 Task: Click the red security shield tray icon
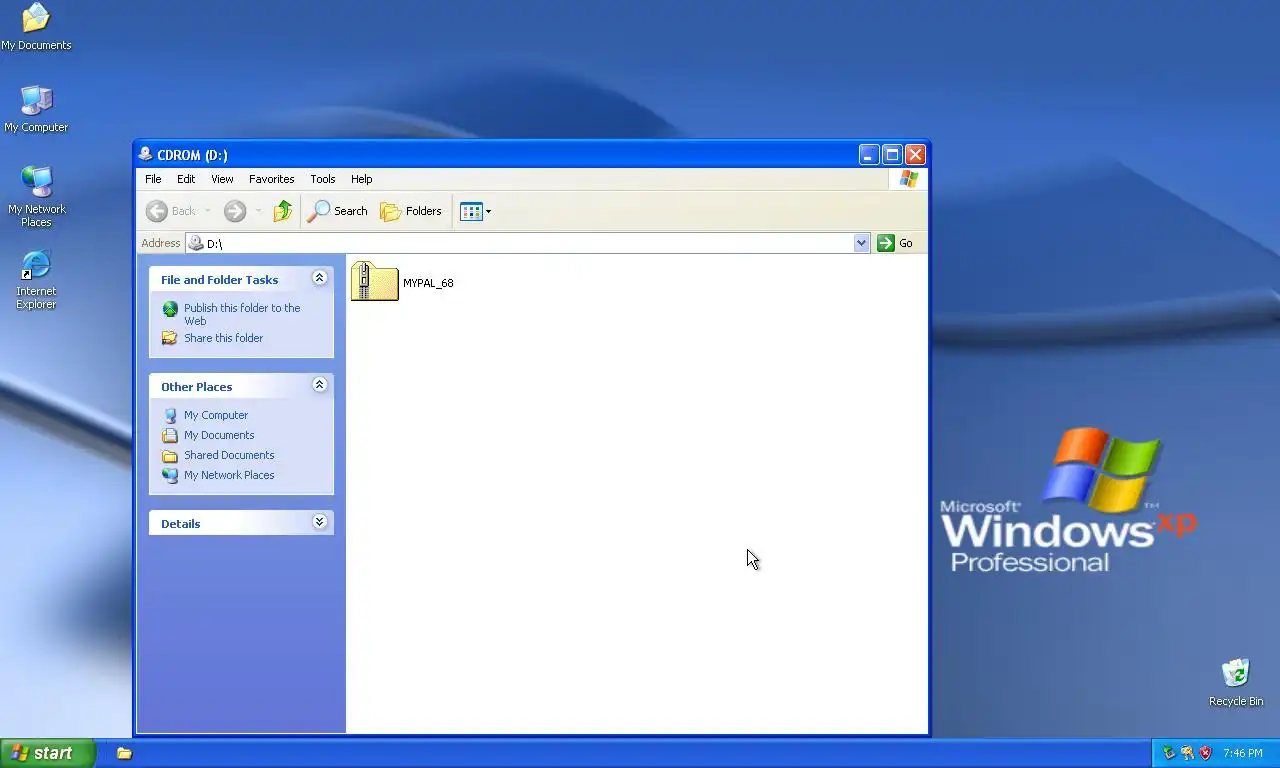(x=1205, y=753)
